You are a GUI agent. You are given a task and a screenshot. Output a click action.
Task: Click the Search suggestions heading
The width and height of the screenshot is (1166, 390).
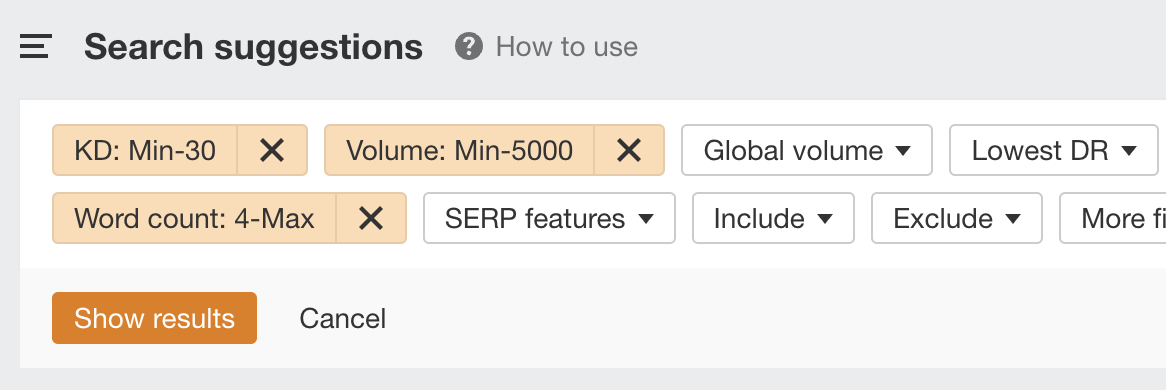[254, 47]
